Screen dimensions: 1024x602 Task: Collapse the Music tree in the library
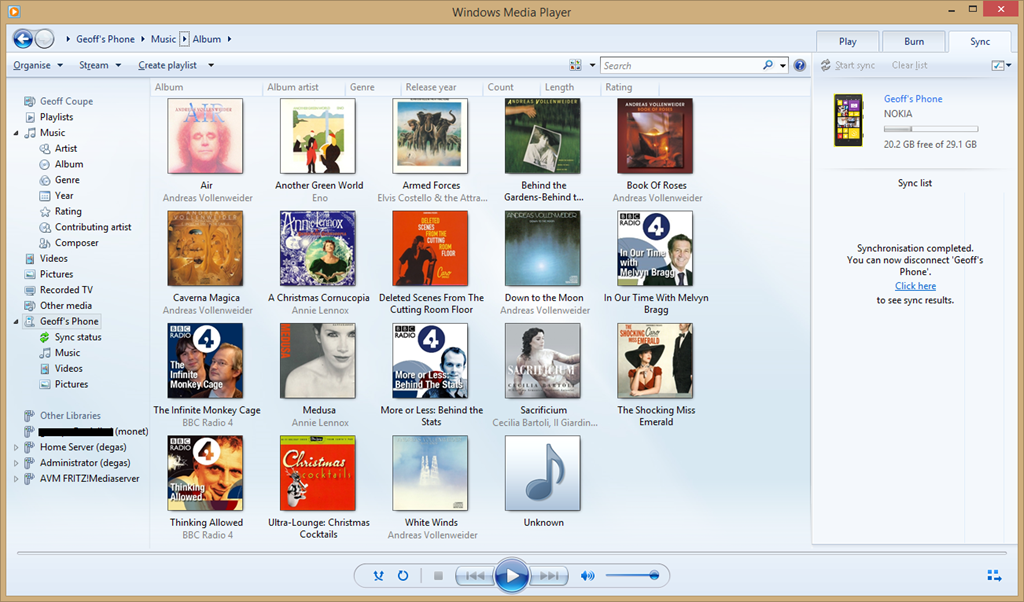pos(16,133)
